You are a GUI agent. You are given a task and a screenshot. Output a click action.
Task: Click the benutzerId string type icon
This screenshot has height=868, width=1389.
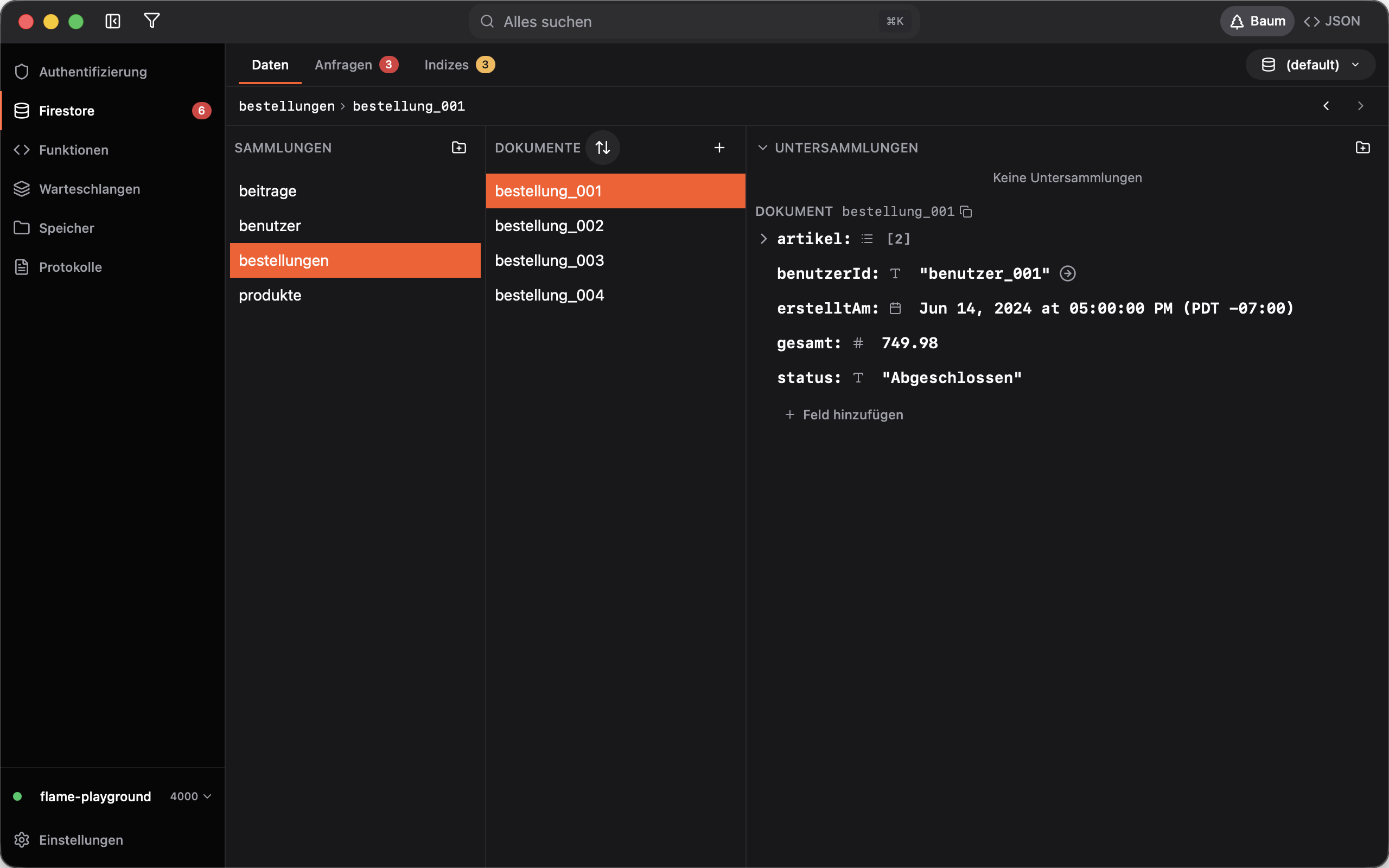[x=895, y=274]
